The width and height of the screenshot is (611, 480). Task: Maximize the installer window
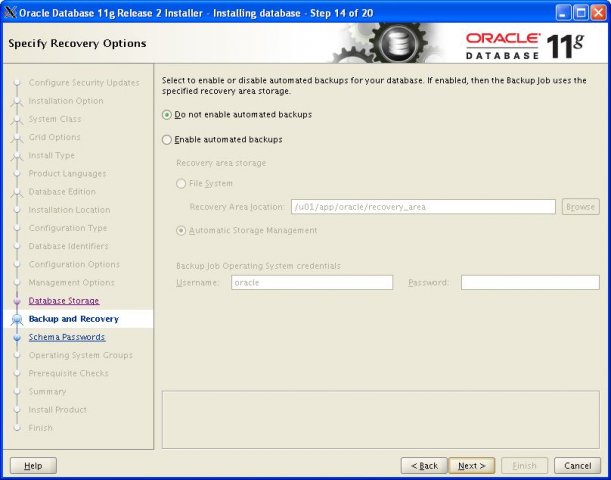click(x=581, y=13)
